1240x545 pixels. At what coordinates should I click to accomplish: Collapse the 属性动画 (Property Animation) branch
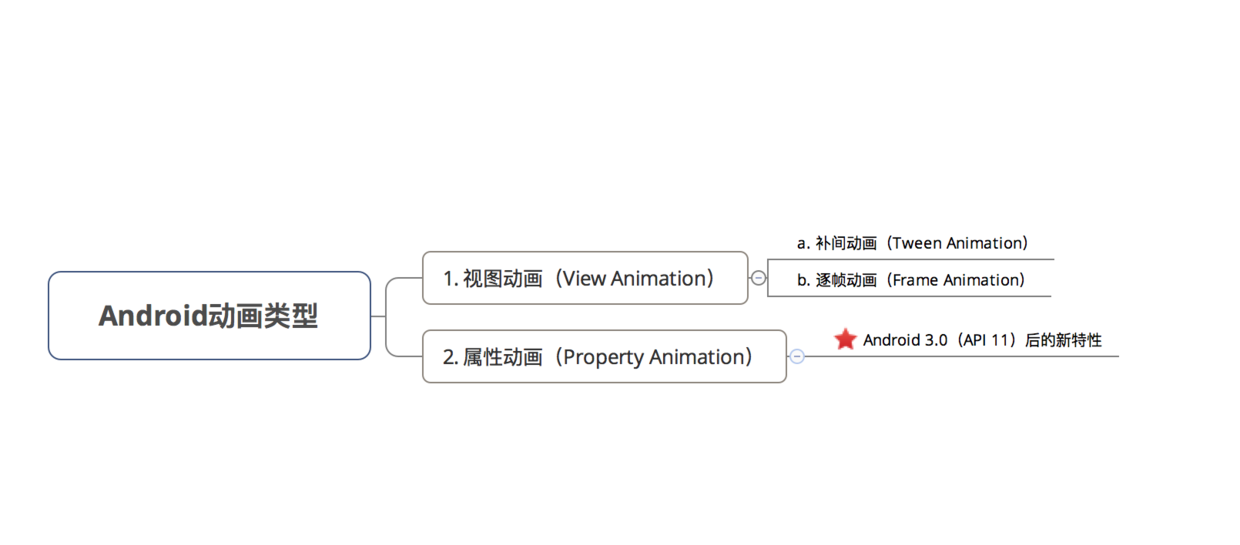(796, 356)
